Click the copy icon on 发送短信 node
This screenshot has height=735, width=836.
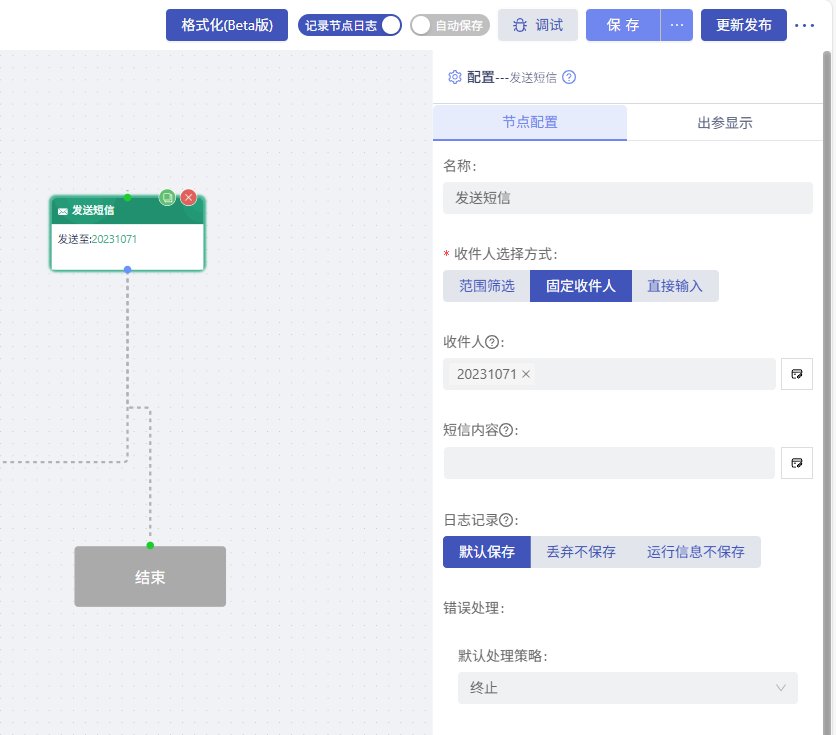[168, 198]
